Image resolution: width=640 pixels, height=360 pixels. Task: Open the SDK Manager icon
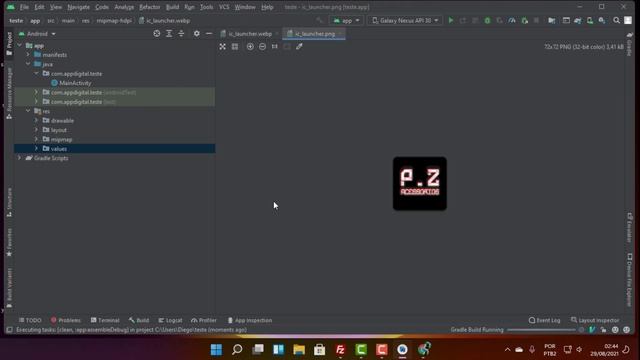click(602, 20)
